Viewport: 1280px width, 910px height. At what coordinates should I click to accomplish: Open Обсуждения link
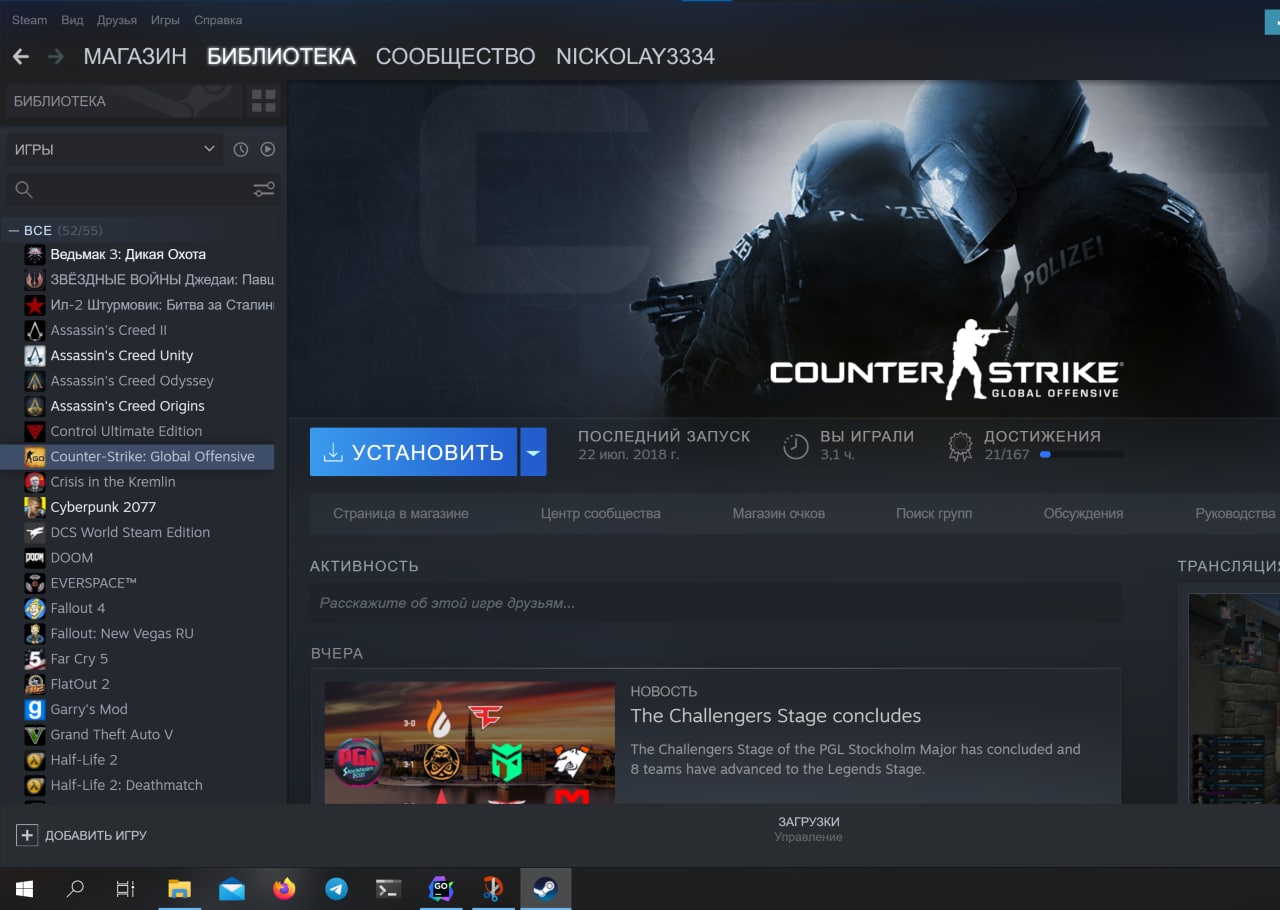click(x=1083, y=513)
